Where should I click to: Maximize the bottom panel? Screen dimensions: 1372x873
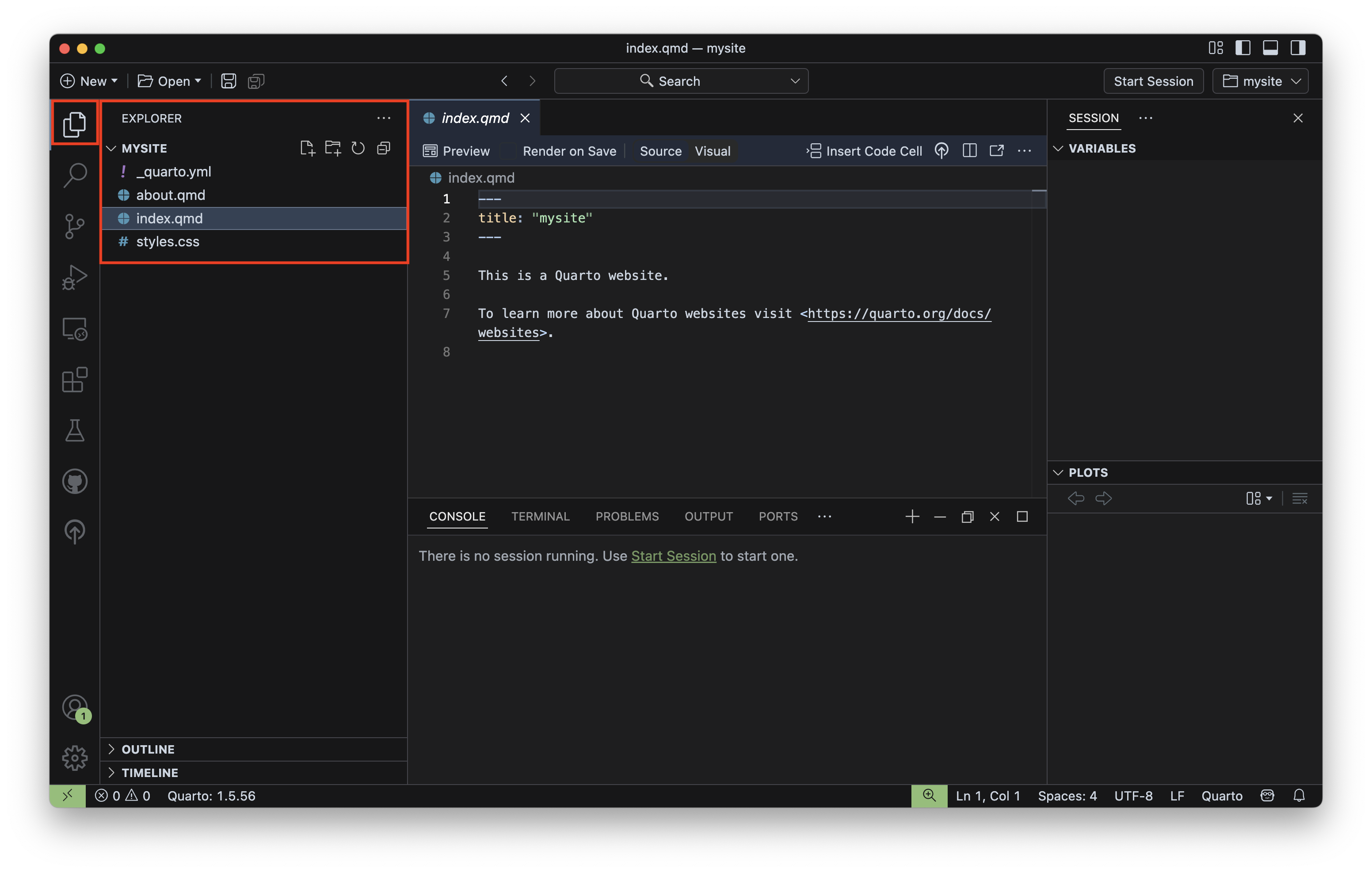[x=1022, y=517]
